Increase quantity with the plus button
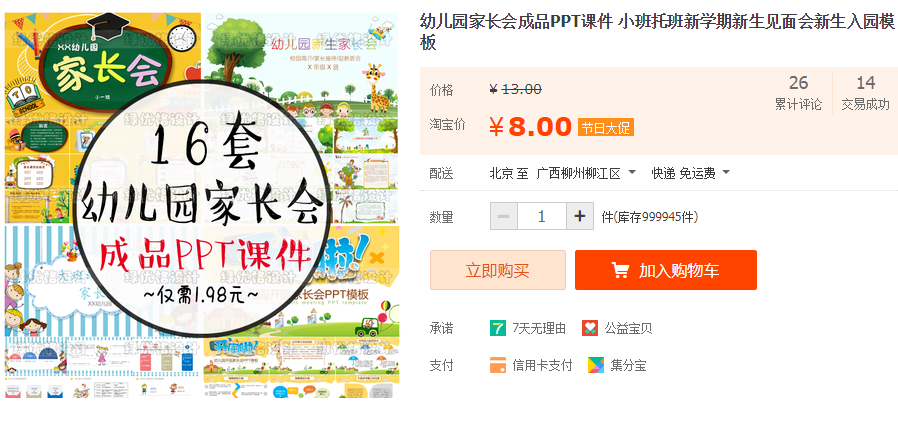The image size is (898, 421). click(x=580, y=217)
